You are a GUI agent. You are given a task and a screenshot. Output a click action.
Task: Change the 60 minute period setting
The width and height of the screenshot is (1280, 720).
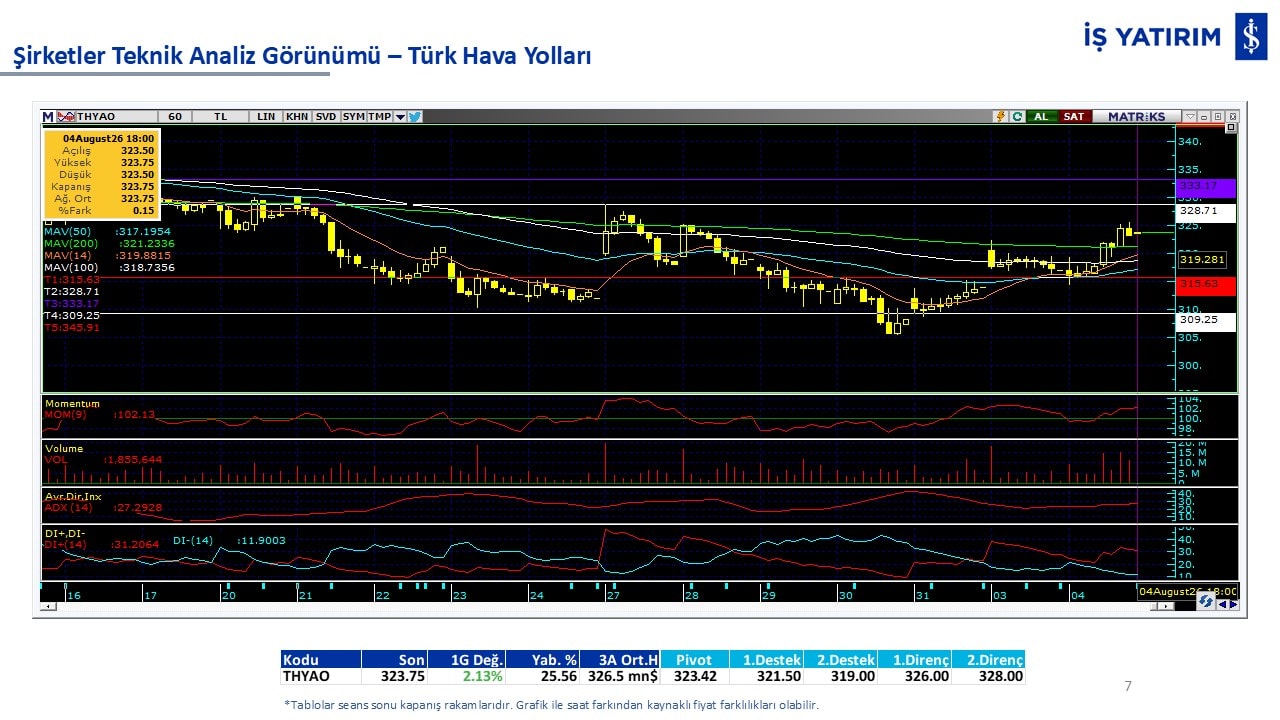click(175, 116)
